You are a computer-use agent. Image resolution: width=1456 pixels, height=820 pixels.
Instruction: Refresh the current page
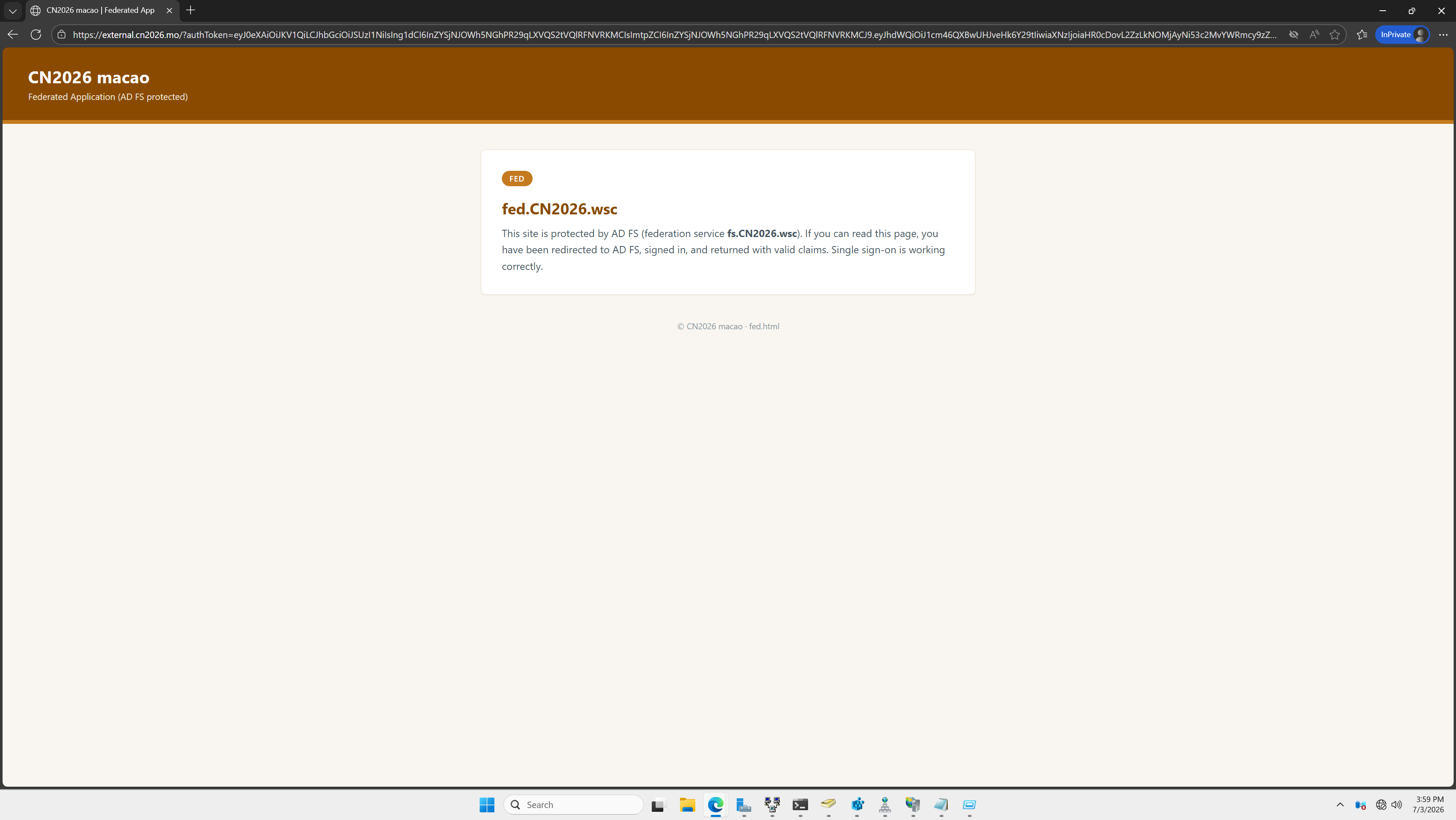click(x=35, y=35)
